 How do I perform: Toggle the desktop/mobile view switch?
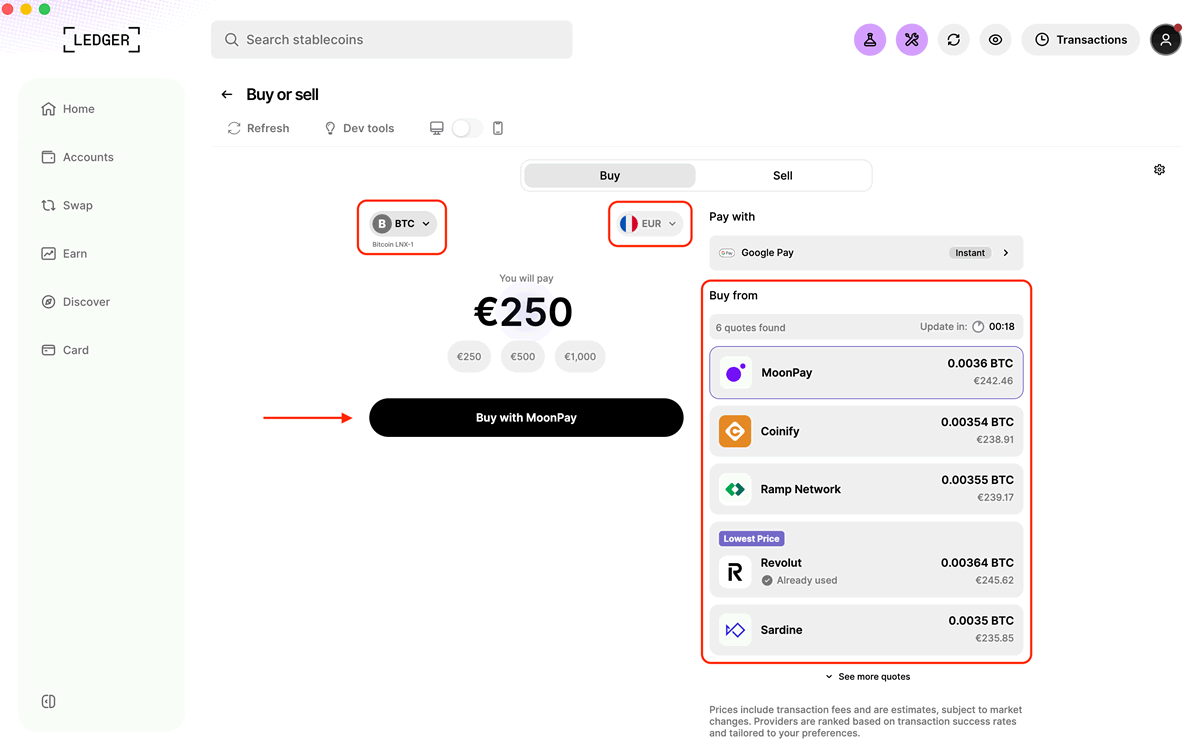click(467, 128)
